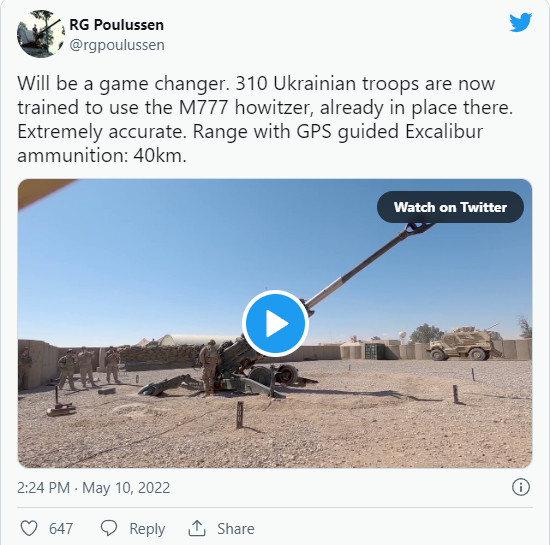Screen dimensions: 550x545
Task: Click the 'Will be a game changer' sentence
Action: [x=123, y=83]
